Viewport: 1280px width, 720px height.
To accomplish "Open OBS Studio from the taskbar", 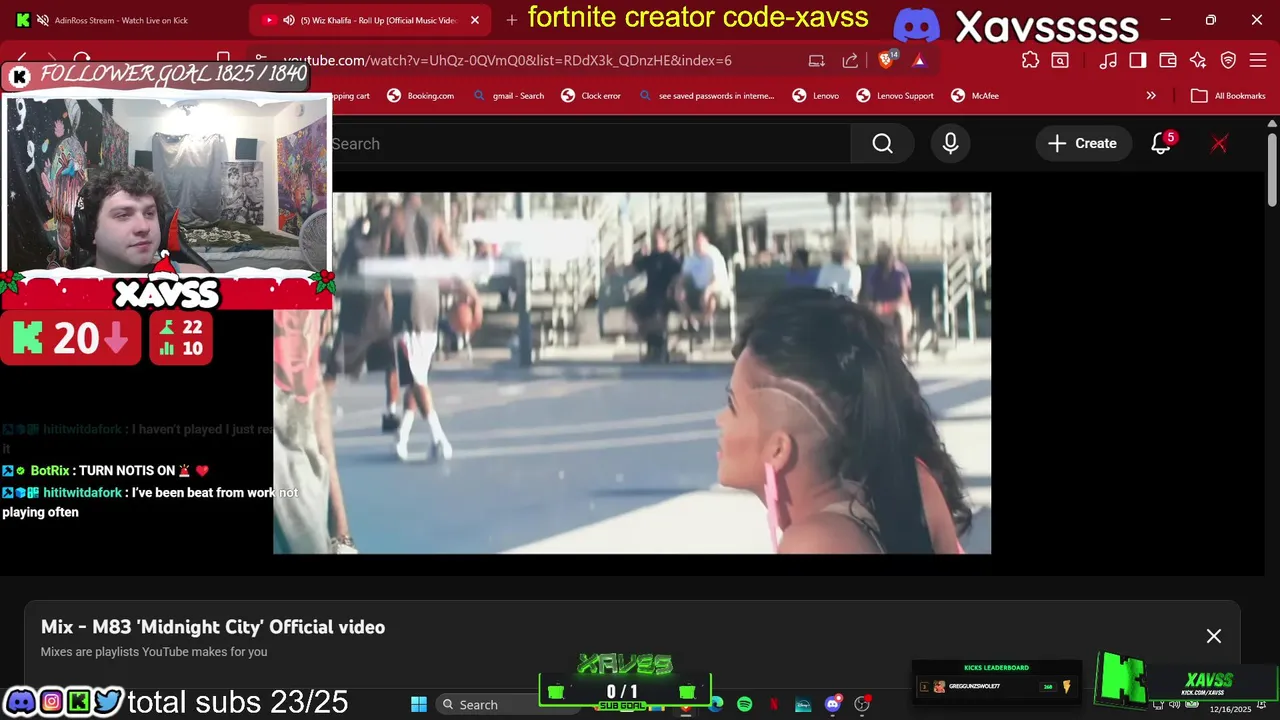I will coord(861,704).
